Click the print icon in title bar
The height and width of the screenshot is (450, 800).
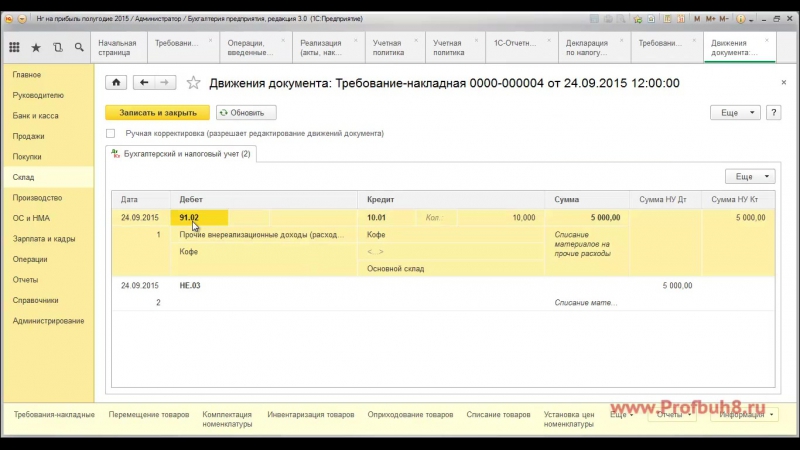point(608,19)
